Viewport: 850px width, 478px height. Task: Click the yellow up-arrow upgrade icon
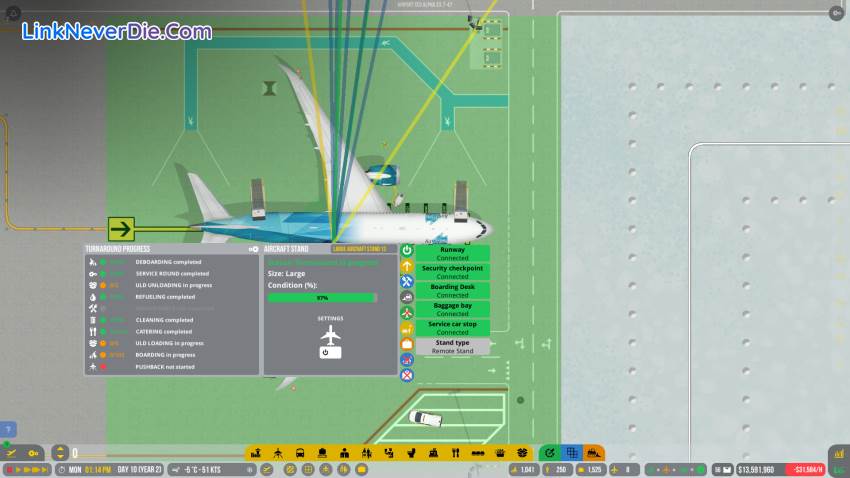pyautogui.click(x=407, y=266)
